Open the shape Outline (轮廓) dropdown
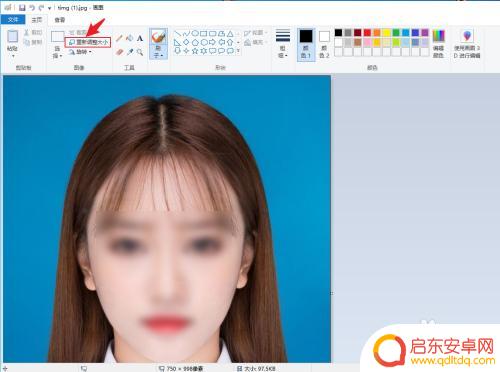500x372 pixels. point(255,33)
